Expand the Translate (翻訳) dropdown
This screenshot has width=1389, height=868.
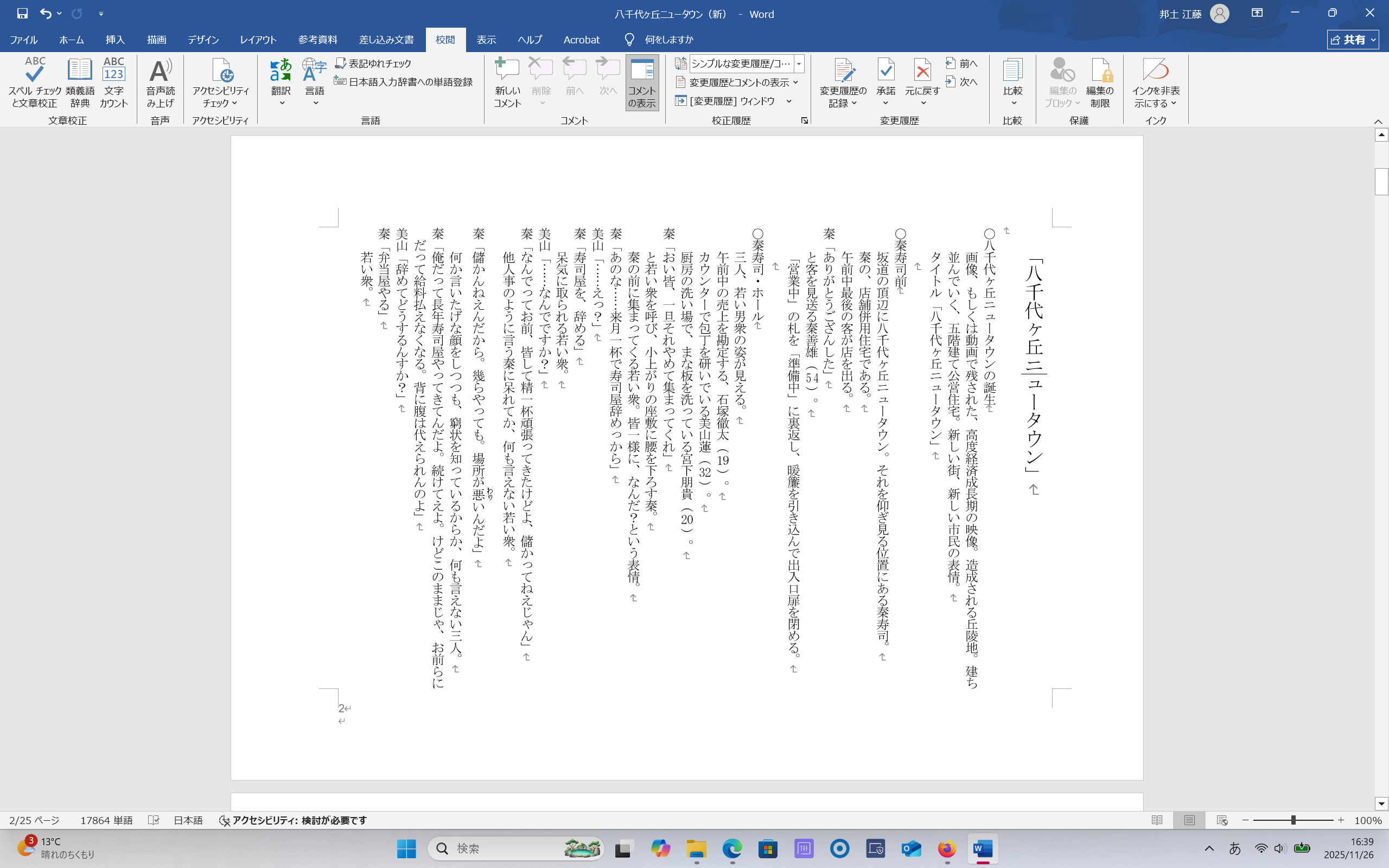(x=281, y=103)
